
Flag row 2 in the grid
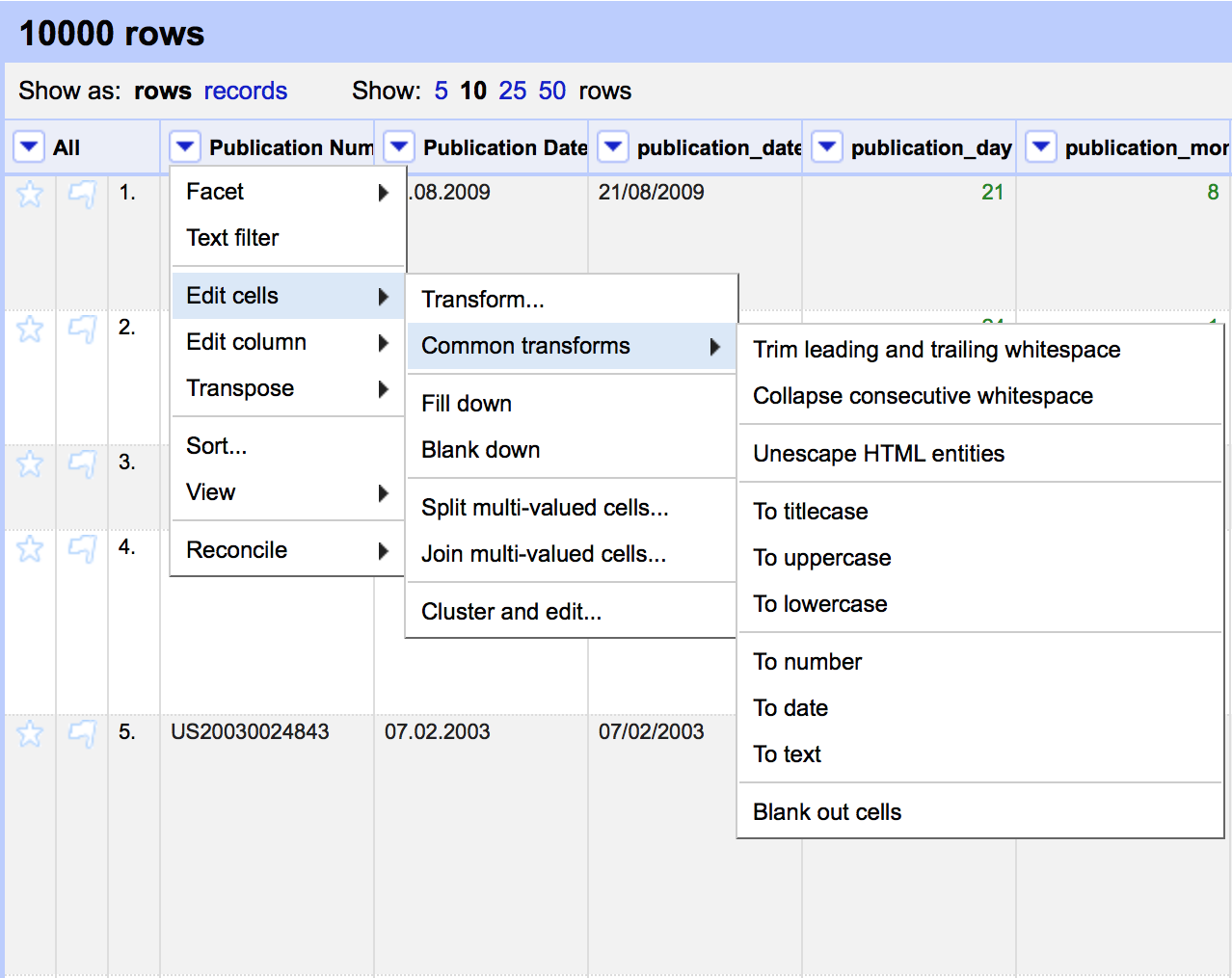click(82, 330)
